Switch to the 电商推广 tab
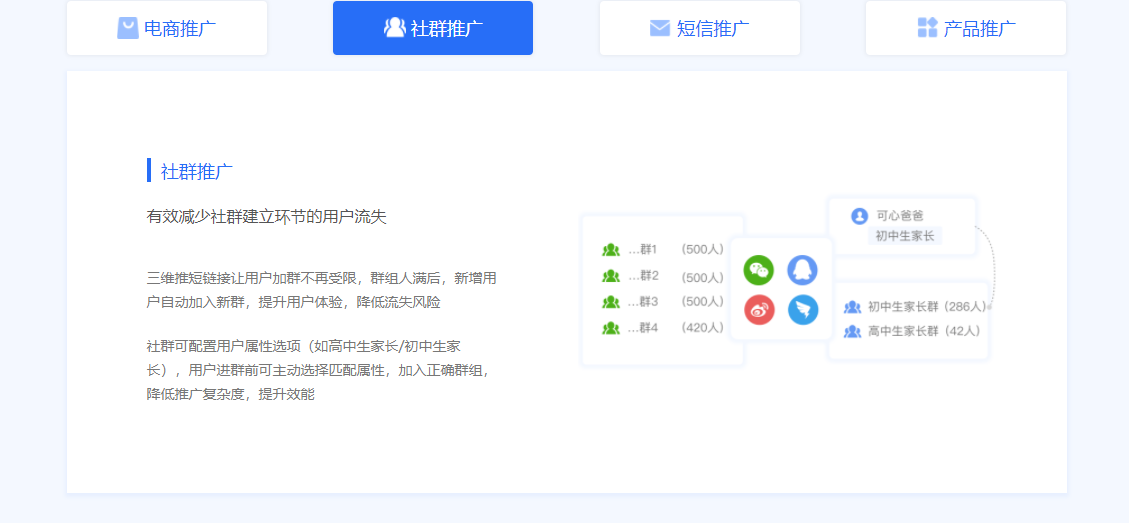 point(167,28)
